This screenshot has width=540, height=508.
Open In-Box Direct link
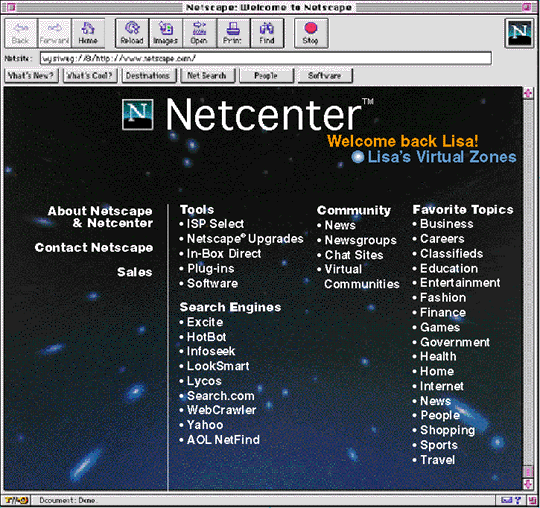click(x=224, y=254)
